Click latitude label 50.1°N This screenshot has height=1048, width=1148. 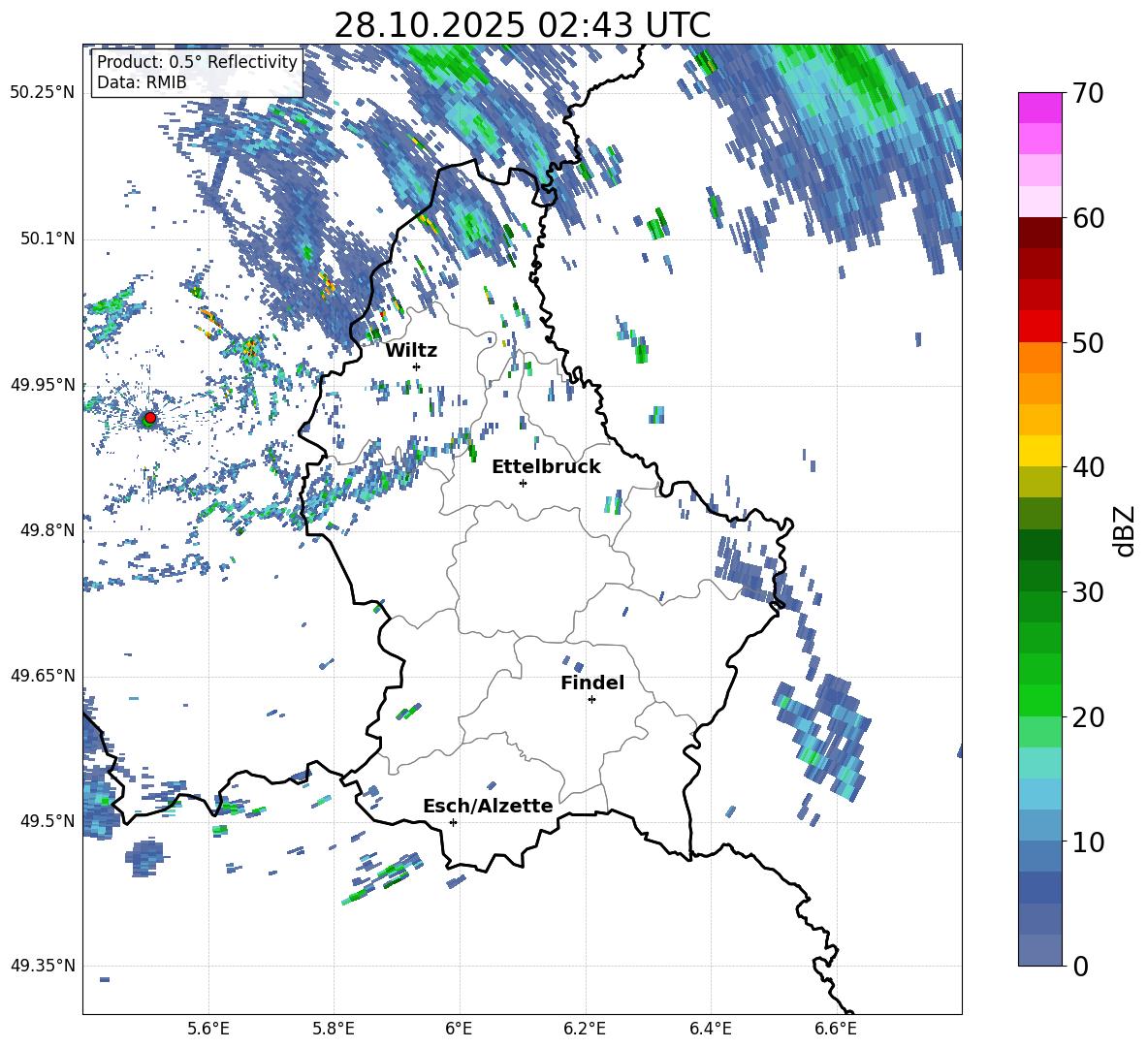47,238
